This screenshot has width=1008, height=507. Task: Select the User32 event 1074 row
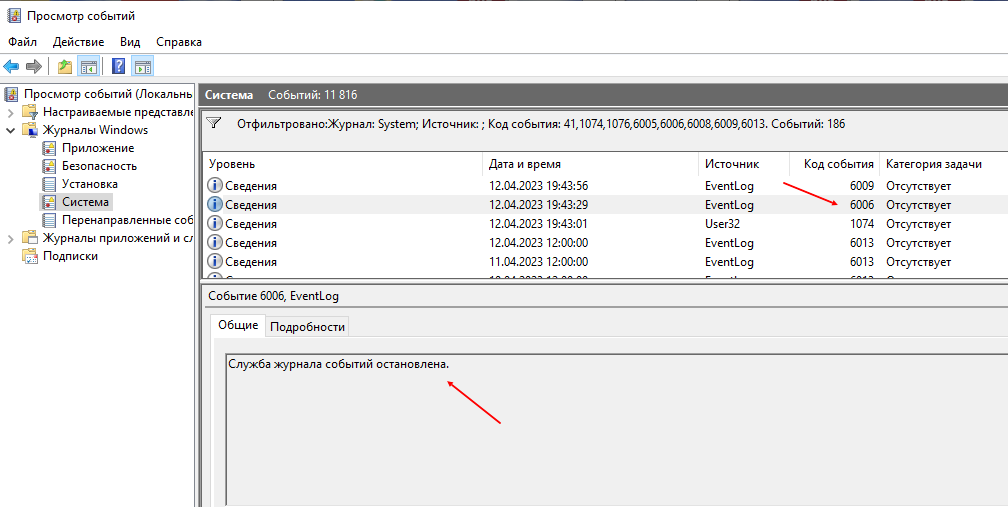(x=605, y=224)
